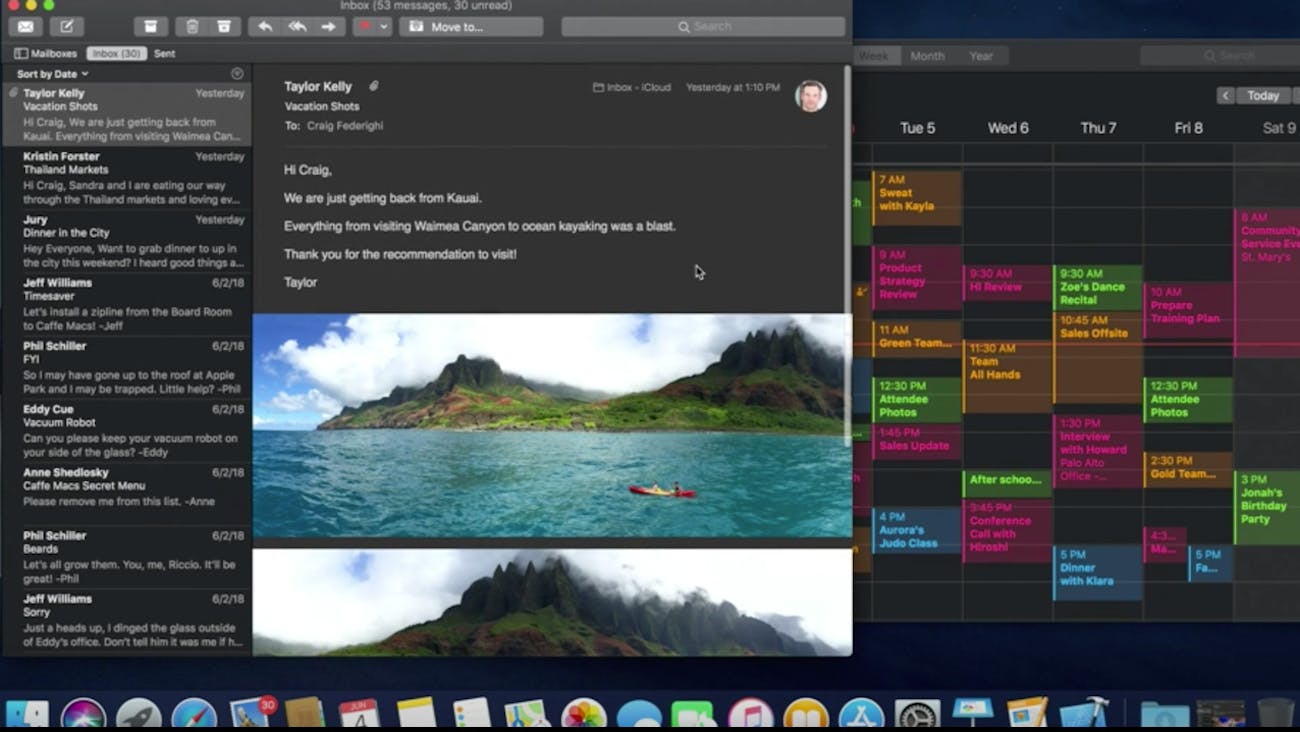
Task: Archive the selected message
Action: [150, 27]
